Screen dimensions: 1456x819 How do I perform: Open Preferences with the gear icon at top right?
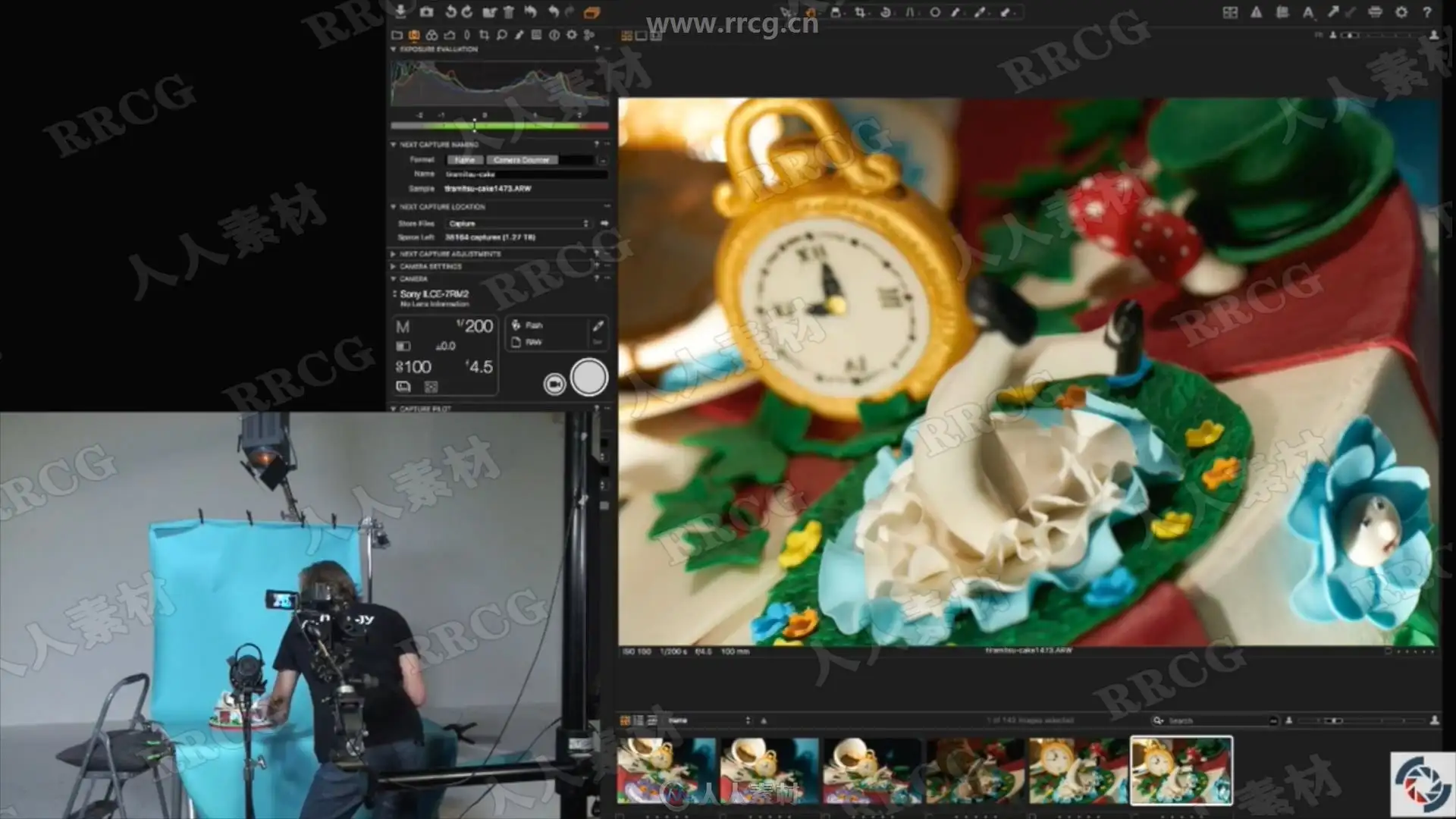coord(1401,12)
